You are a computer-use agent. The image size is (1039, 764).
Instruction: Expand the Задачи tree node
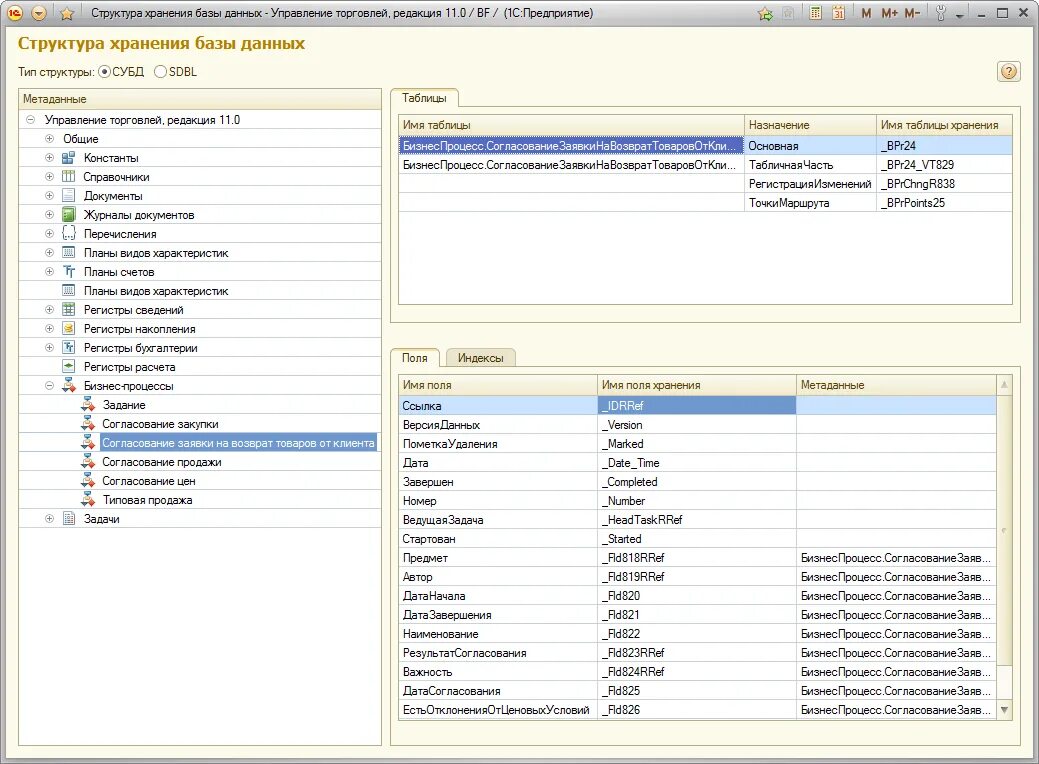(x=49, y=519)
